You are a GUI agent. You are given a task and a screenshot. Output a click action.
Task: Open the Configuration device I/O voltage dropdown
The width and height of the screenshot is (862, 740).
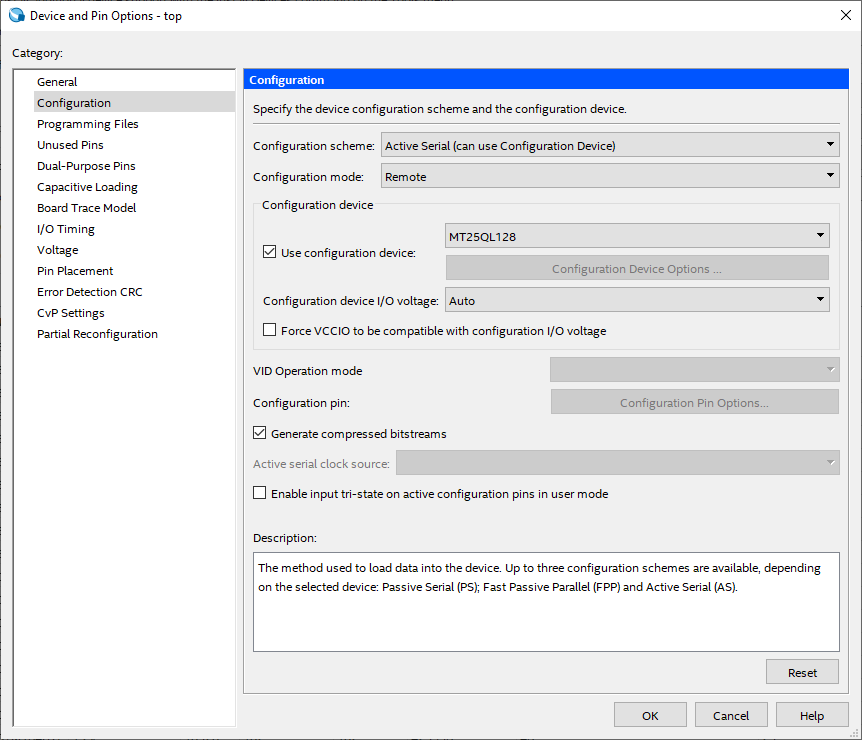tap(820, 299)
